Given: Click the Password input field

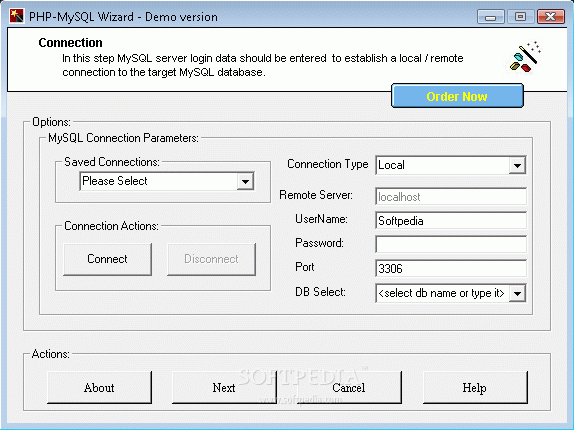Looking at the screenshot, I should pyautogui.click(x=451, y=244).
